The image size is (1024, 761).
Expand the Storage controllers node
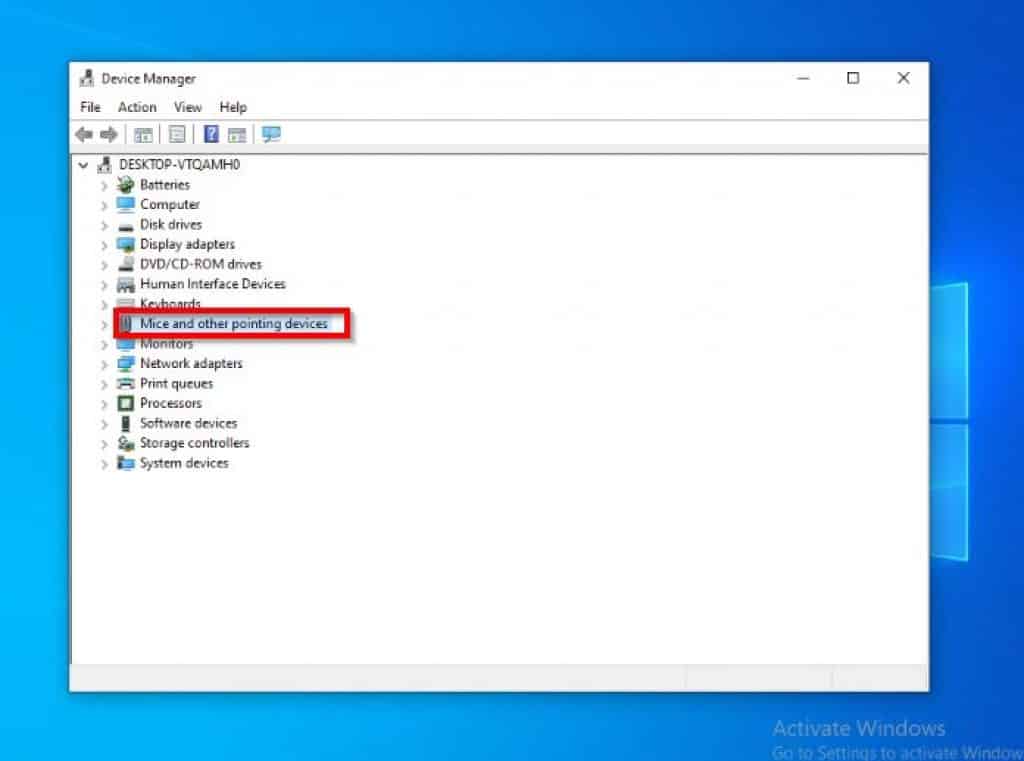[104, 444]
